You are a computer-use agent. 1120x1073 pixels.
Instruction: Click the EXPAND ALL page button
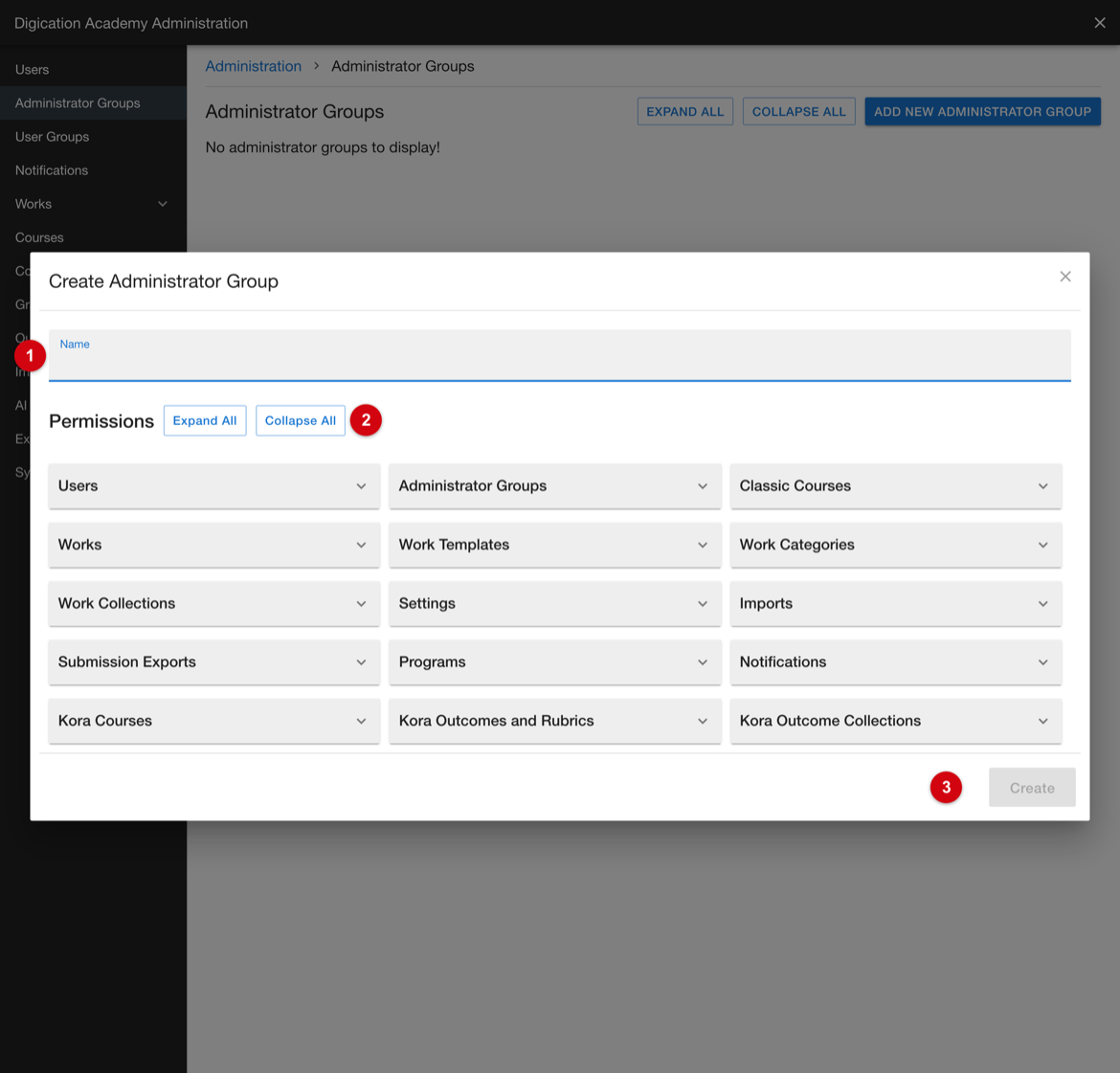685,111
